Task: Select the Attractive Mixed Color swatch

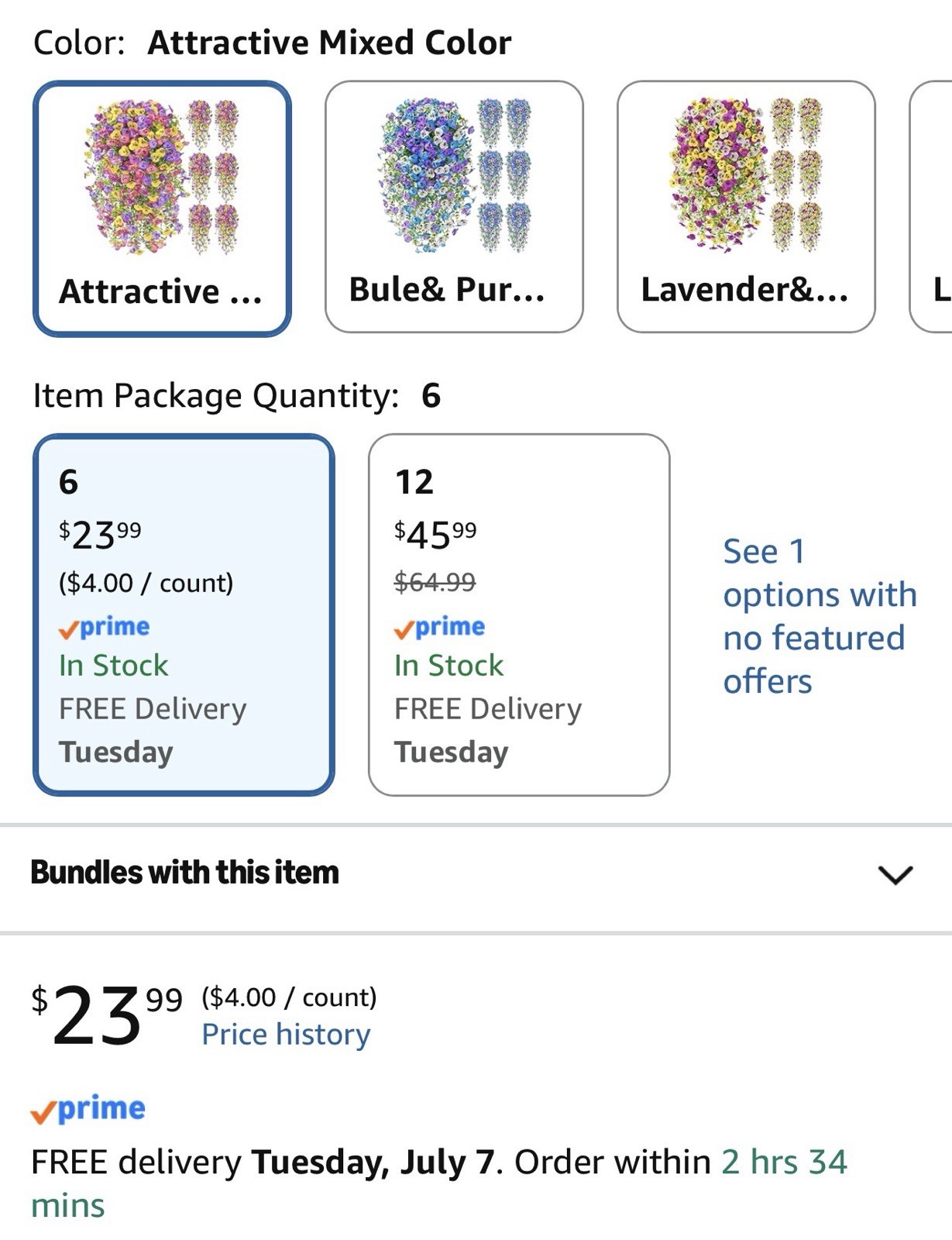Action: pos(162,208)
